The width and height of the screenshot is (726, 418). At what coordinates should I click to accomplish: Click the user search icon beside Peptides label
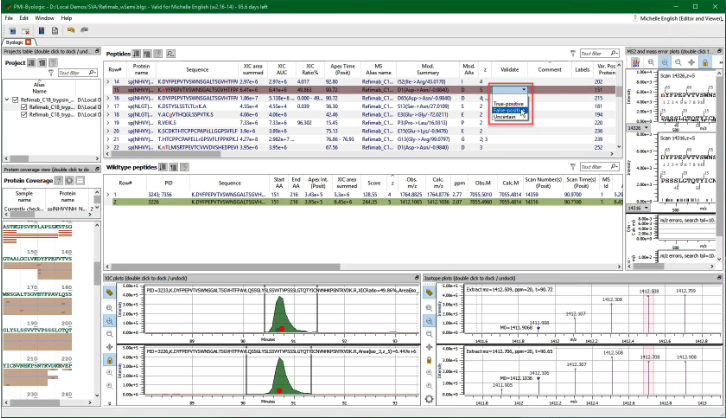[x=170, y=54]
